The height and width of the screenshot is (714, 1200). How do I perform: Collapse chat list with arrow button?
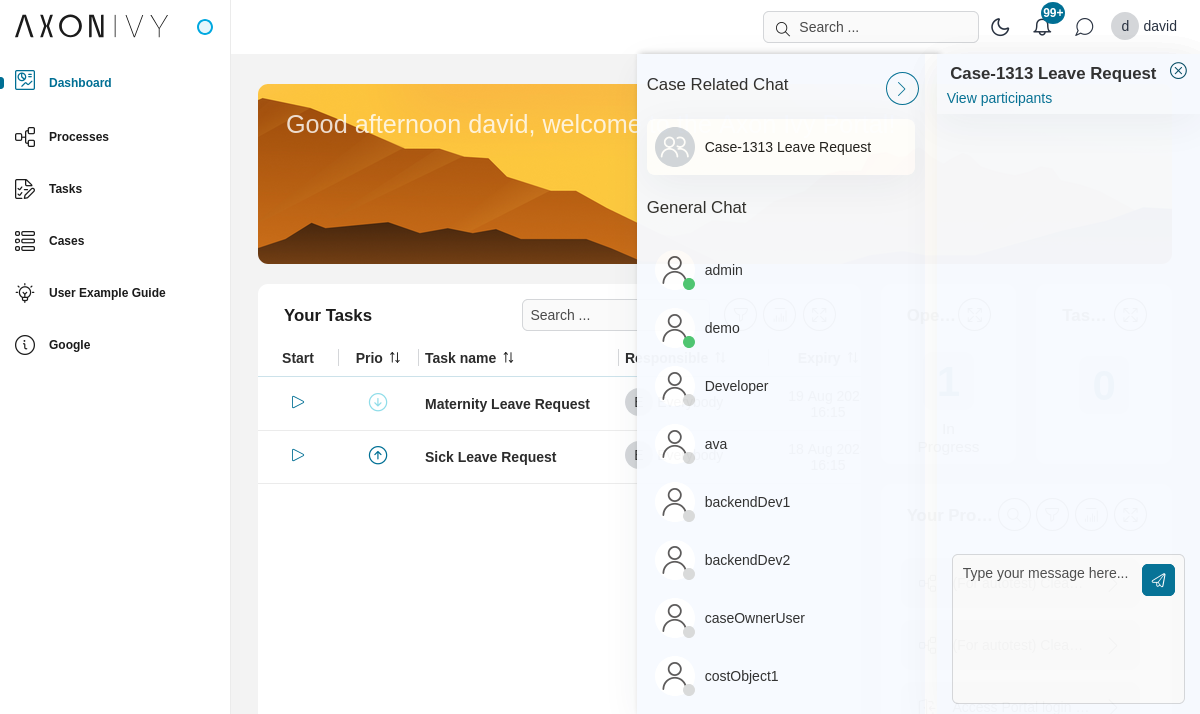(x=902, y=89)
